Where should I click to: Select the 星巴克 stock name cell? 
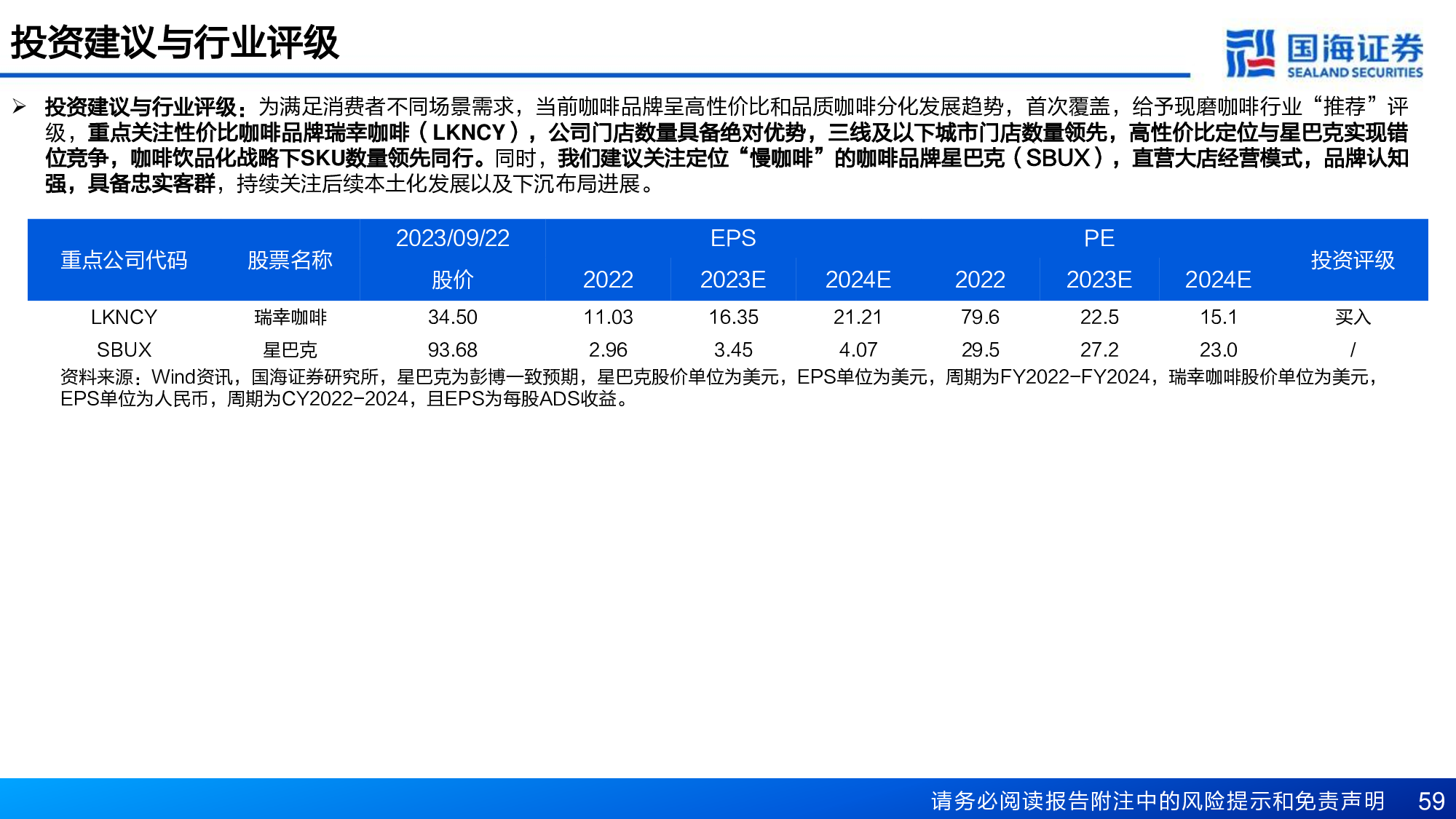click(x=290, y=350)
